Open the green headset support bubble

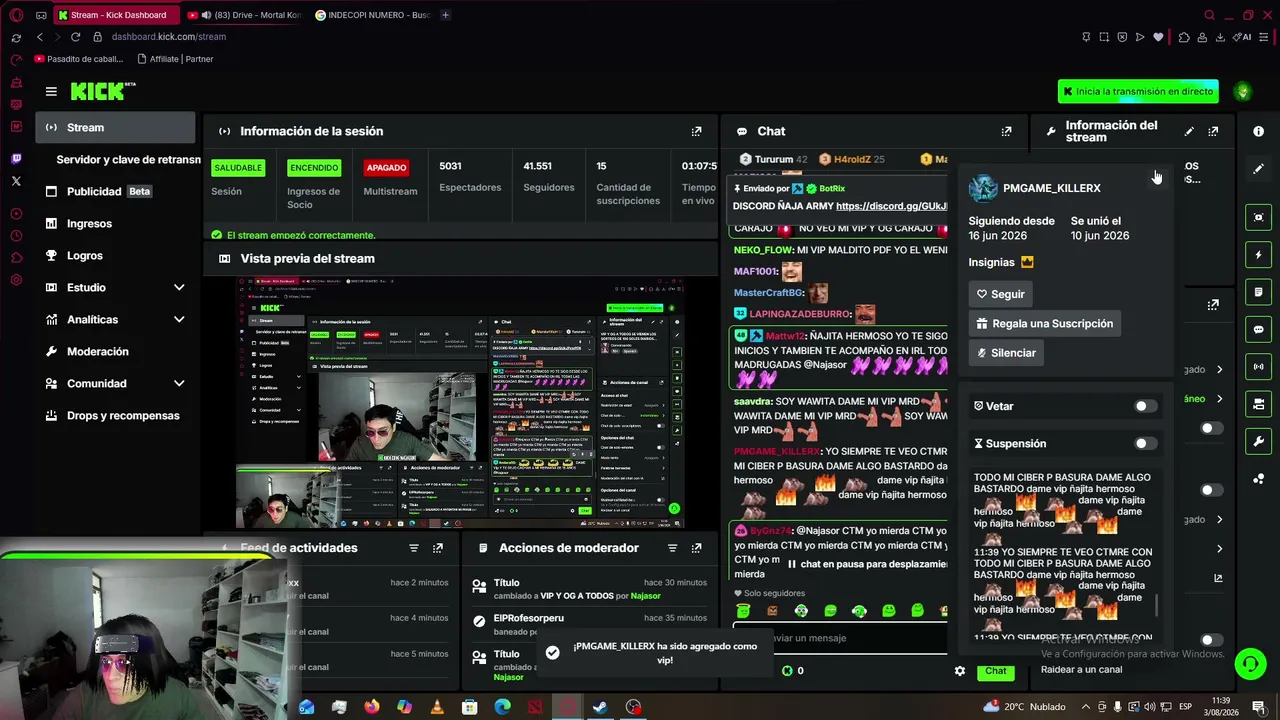1250,663
